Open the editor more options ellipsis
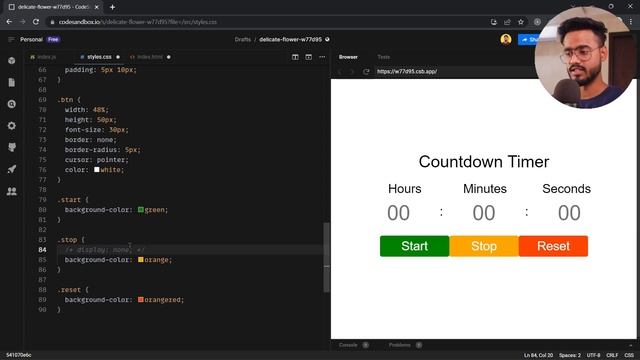Viewport: 640px width, 360px height. [x=322, y=57]
